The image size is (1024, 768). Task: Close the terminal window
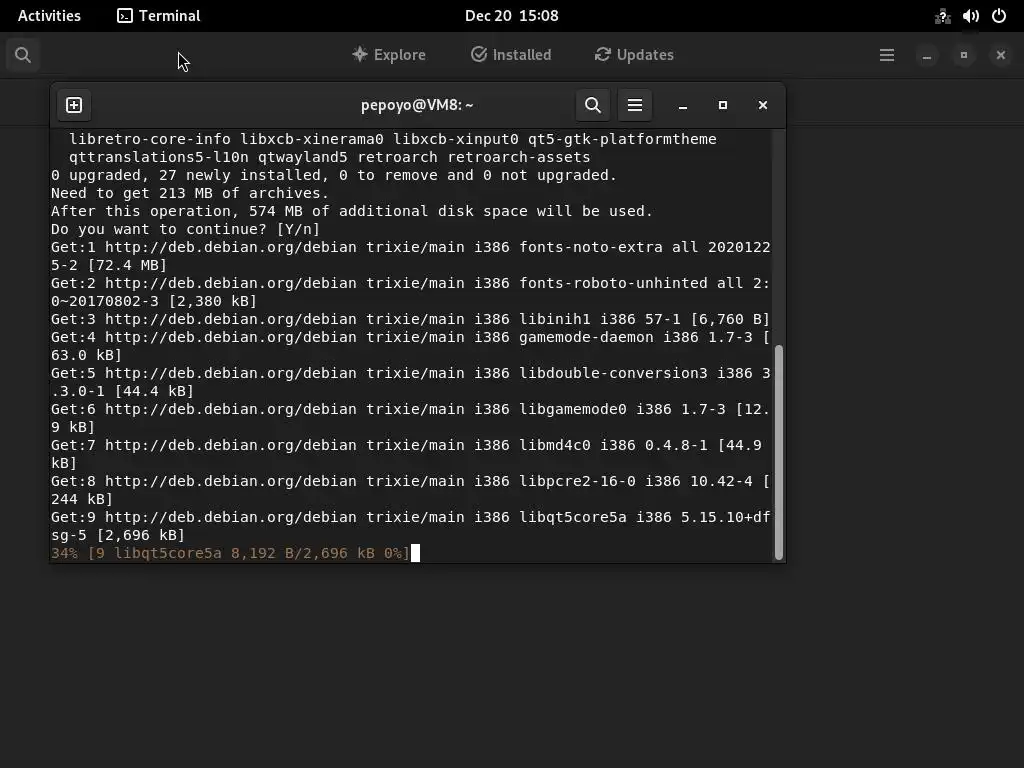762,105
